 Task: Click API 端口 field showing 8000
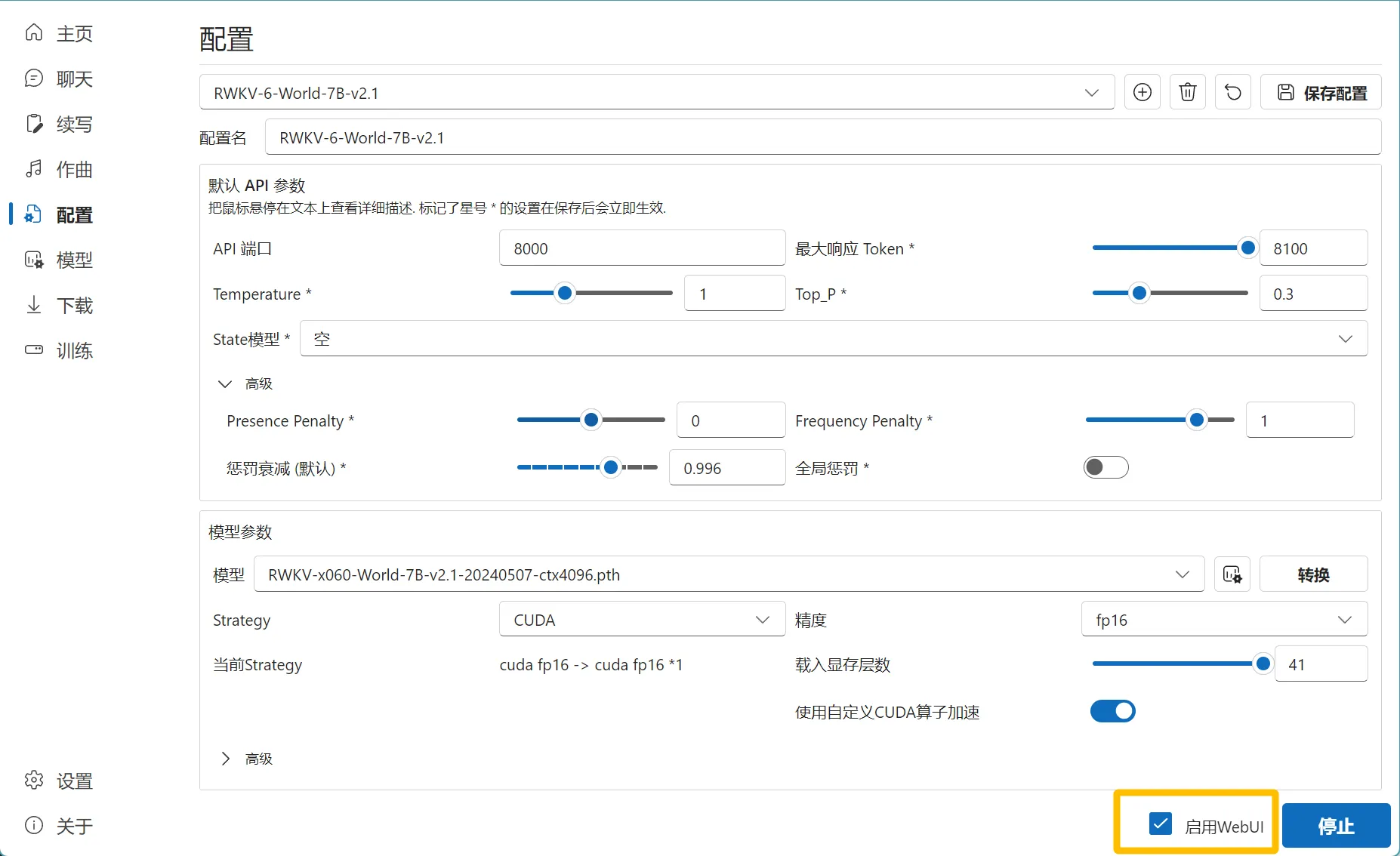point(642,248)
